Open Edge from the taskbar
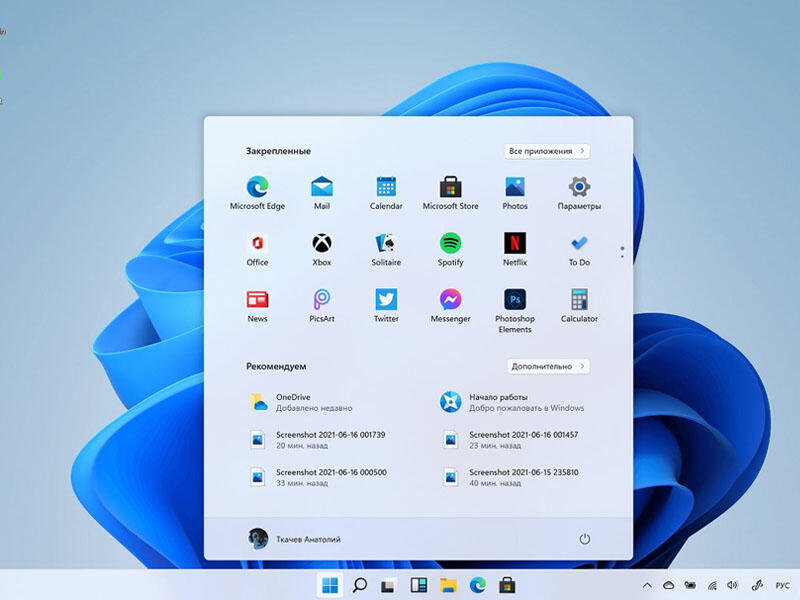Viewport: 800px width, 600px height. click(478, 585)
